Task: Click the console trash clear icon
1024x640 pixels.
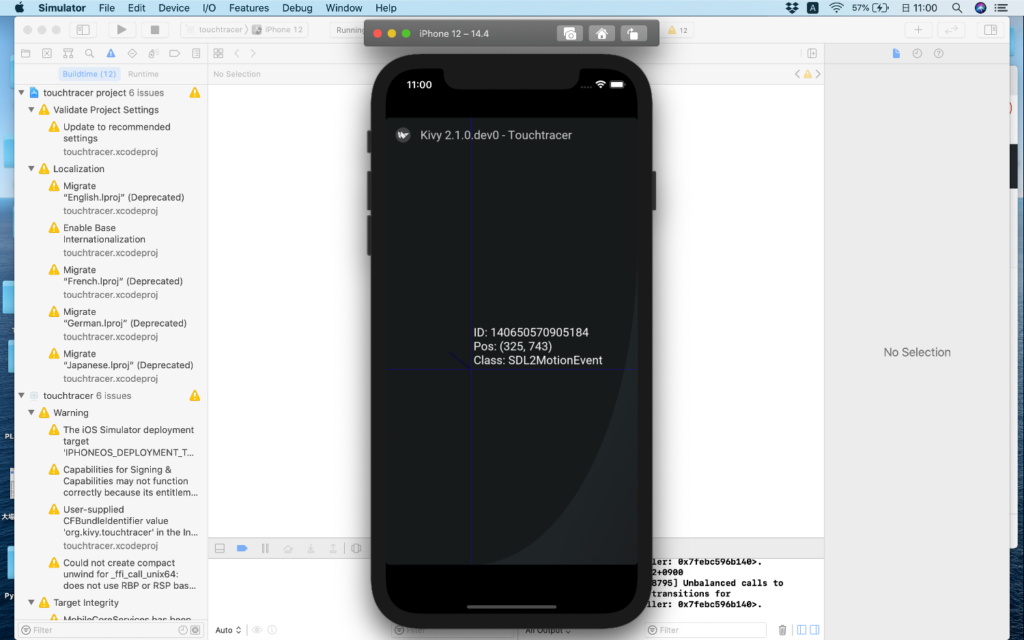Action: (782, 630)
